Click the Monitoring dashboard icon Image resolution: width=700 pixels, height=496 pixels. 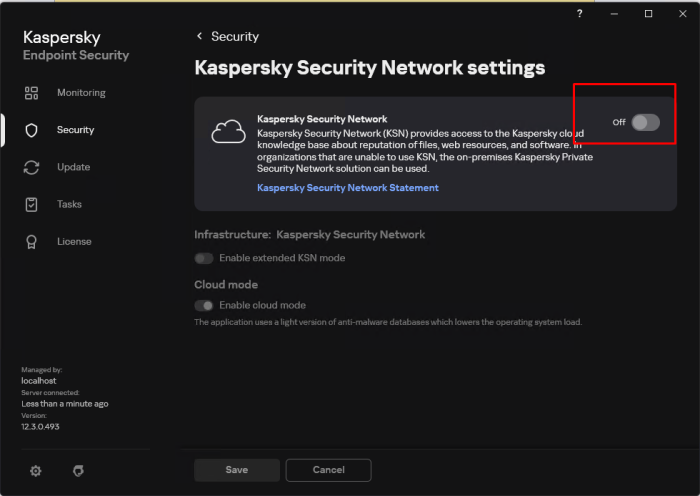pos(31,93)
